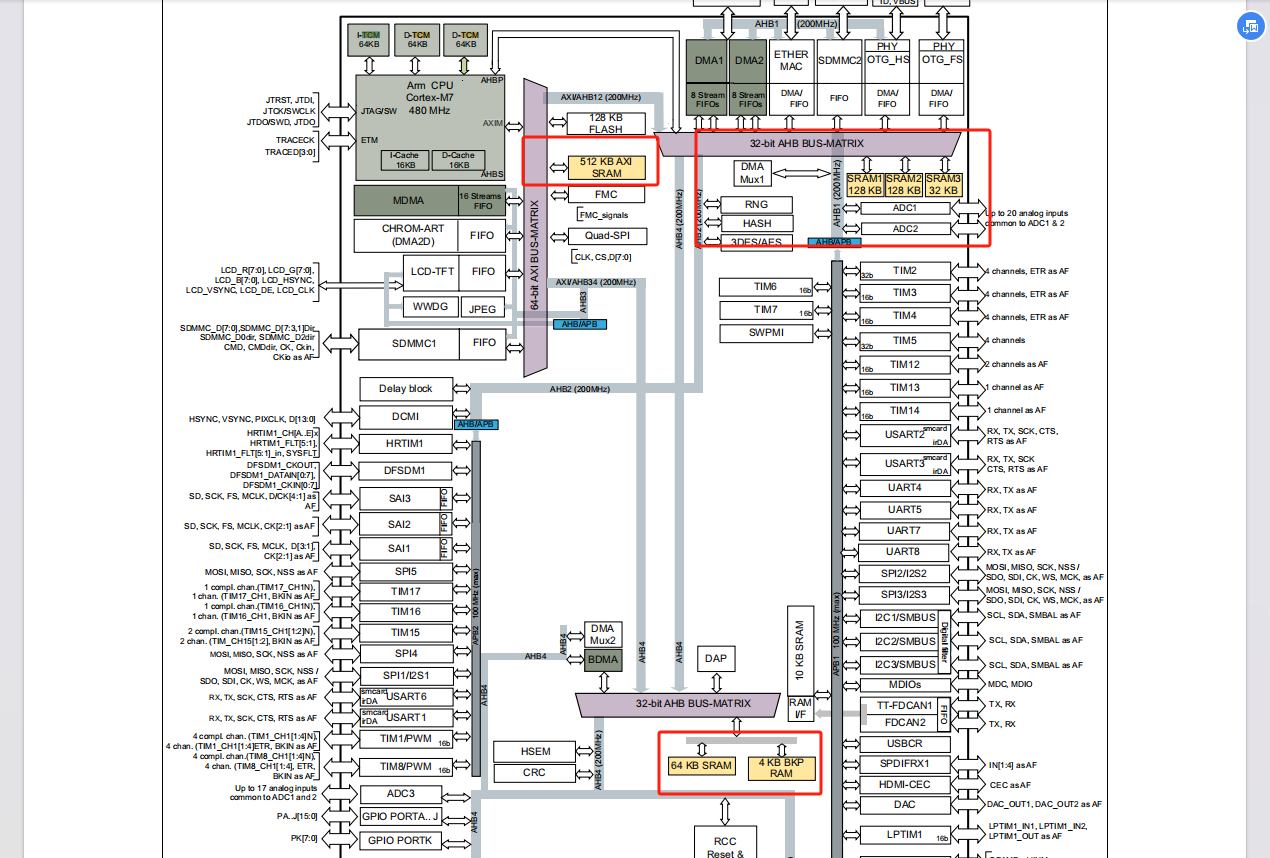This screenshot has height=858, width=1270.
Task: Select the TIM2 block
Action: click(x=905, y=271)
